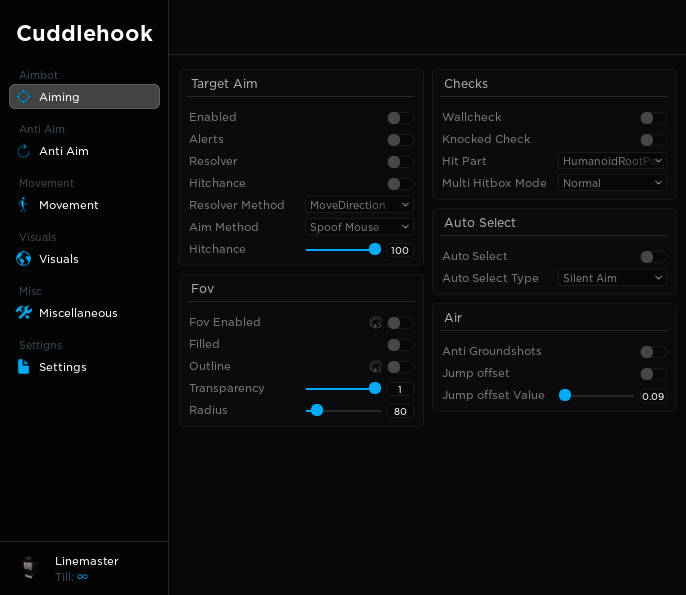Open the Auto Select Type dropdown
Viewport: 686px width, 595px height.
click(612, 278)
